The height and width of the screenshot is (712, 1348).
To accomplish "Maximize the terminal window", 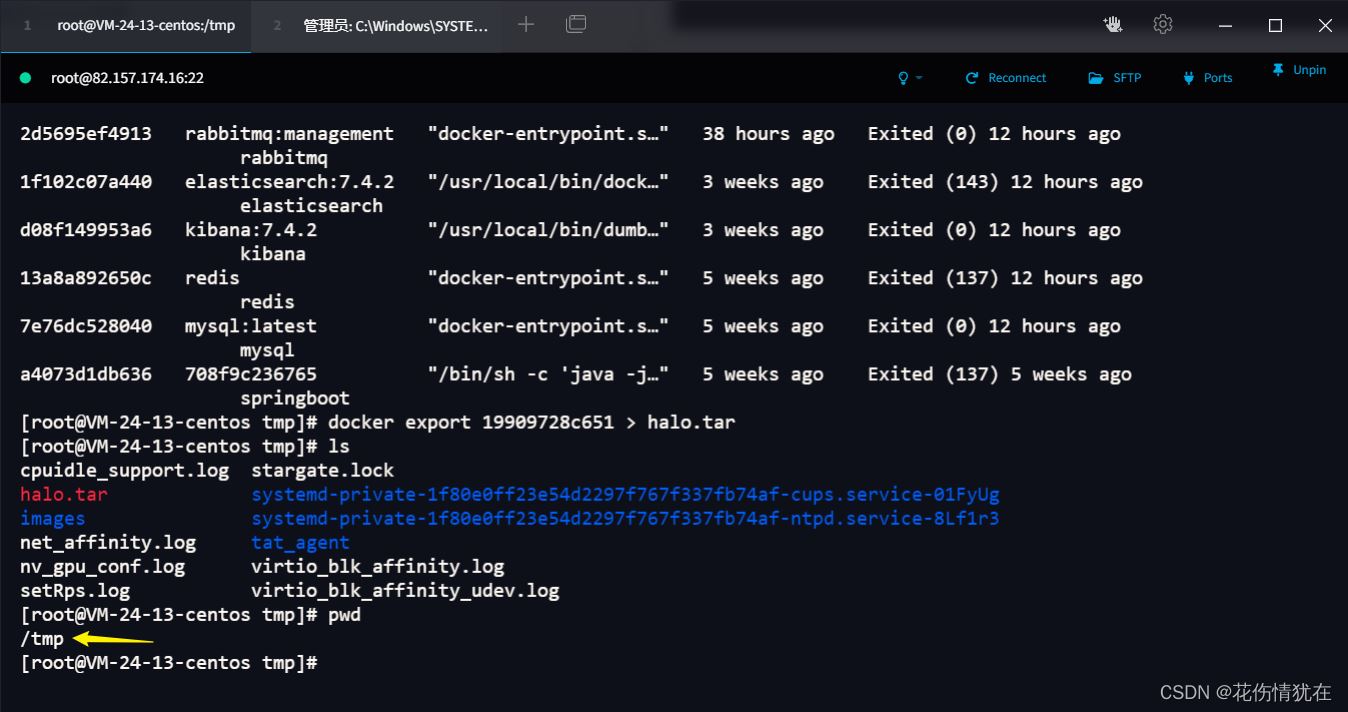I will (1275, 26).
